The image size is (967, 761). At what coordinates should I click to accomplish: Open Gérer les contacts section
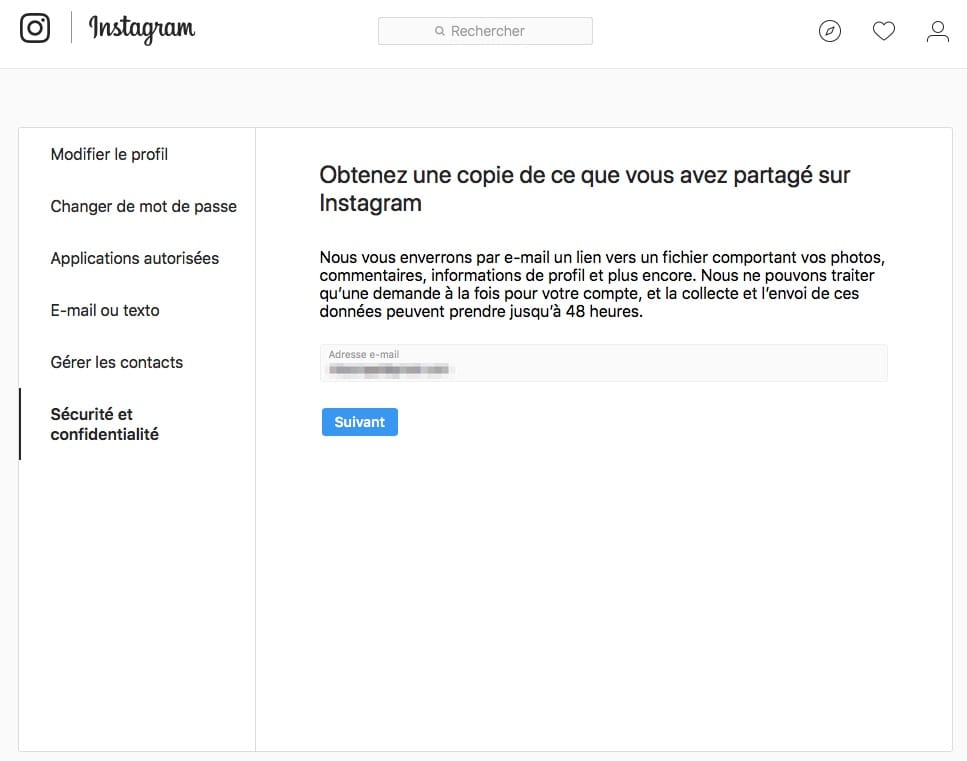(x=117, y=362)
